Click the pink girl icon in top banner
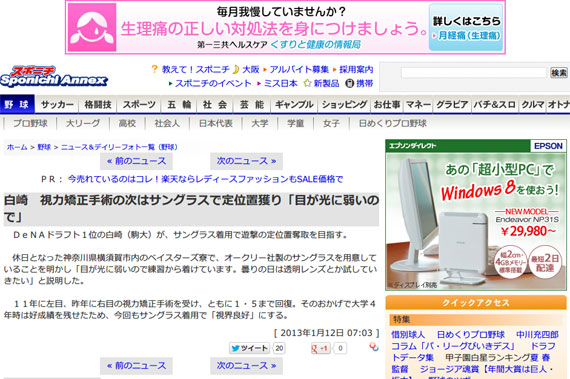Image resolution: width=570 pixels, height=379 pixels. click(x=92, y=28)
